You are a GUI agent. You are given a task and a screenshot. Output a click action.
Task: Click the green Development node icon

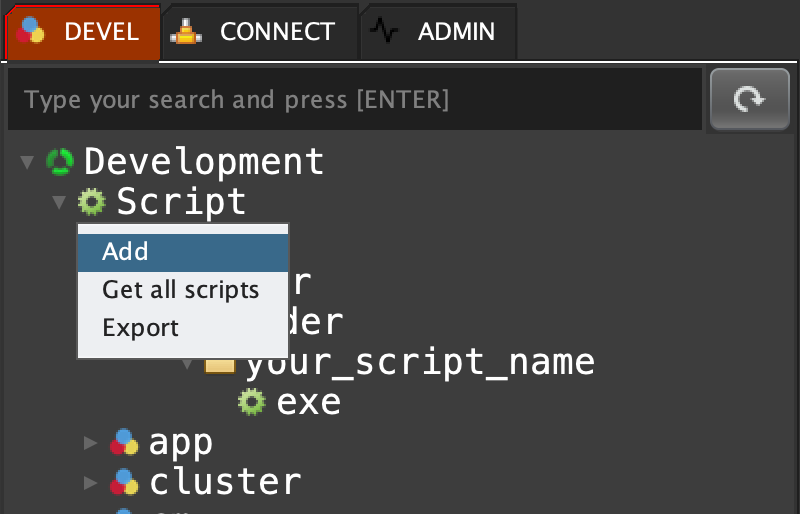pyautogui.click(x=61, y=161)
